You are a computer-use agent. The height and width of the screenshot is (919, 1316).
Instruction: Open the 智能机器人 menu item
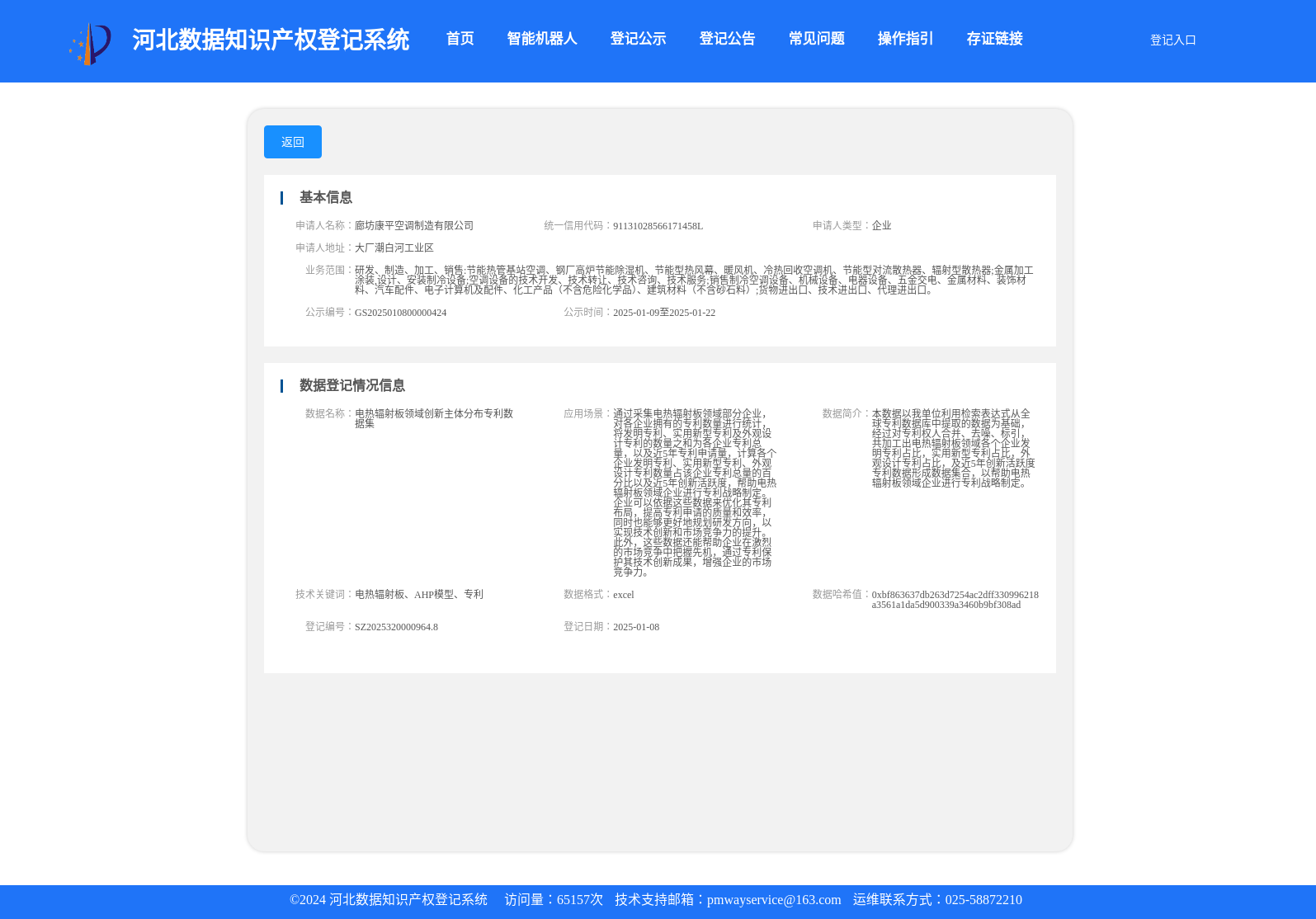point(541,39)
